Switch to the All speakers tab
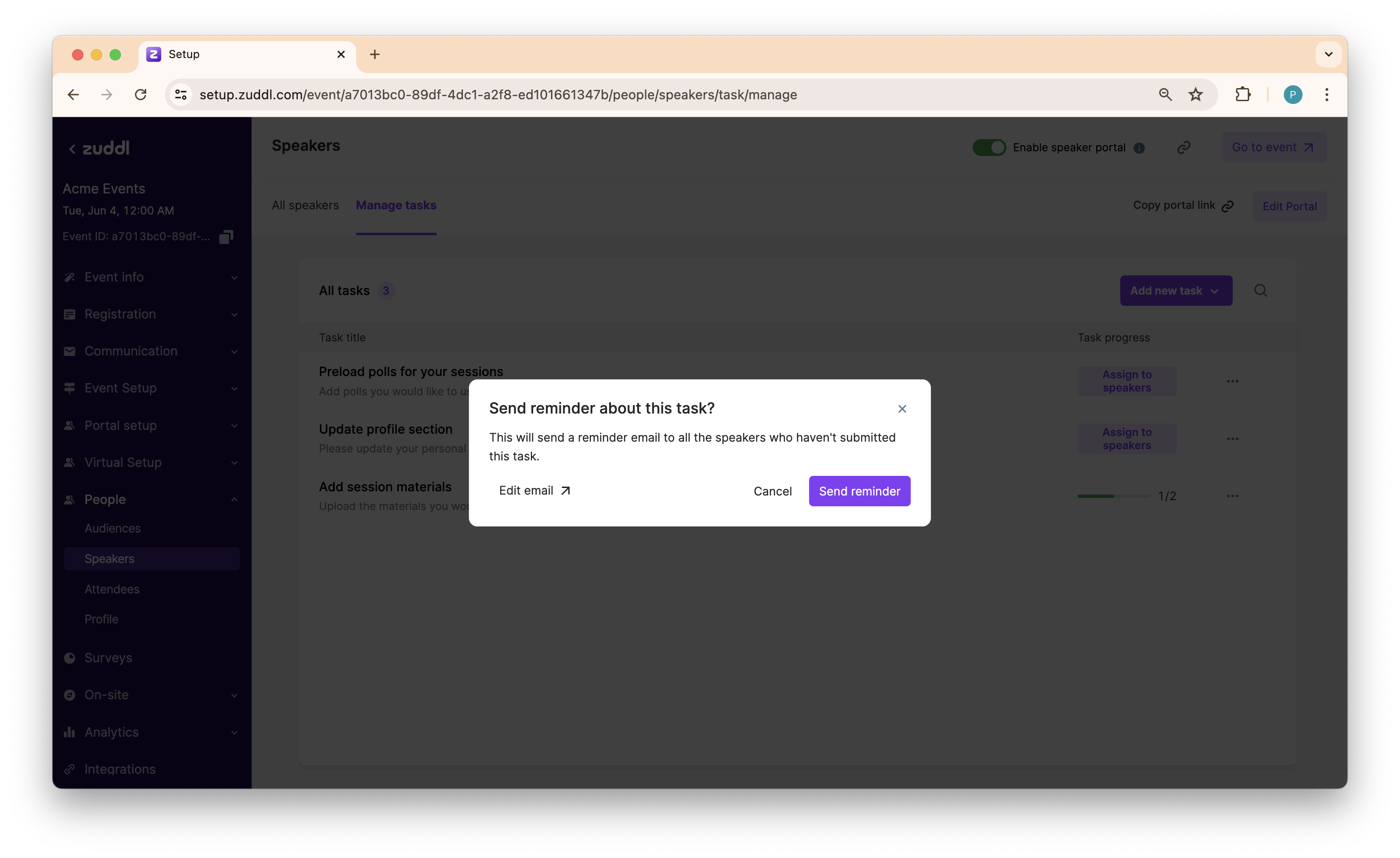1400x858 pixels. point(305,206)
